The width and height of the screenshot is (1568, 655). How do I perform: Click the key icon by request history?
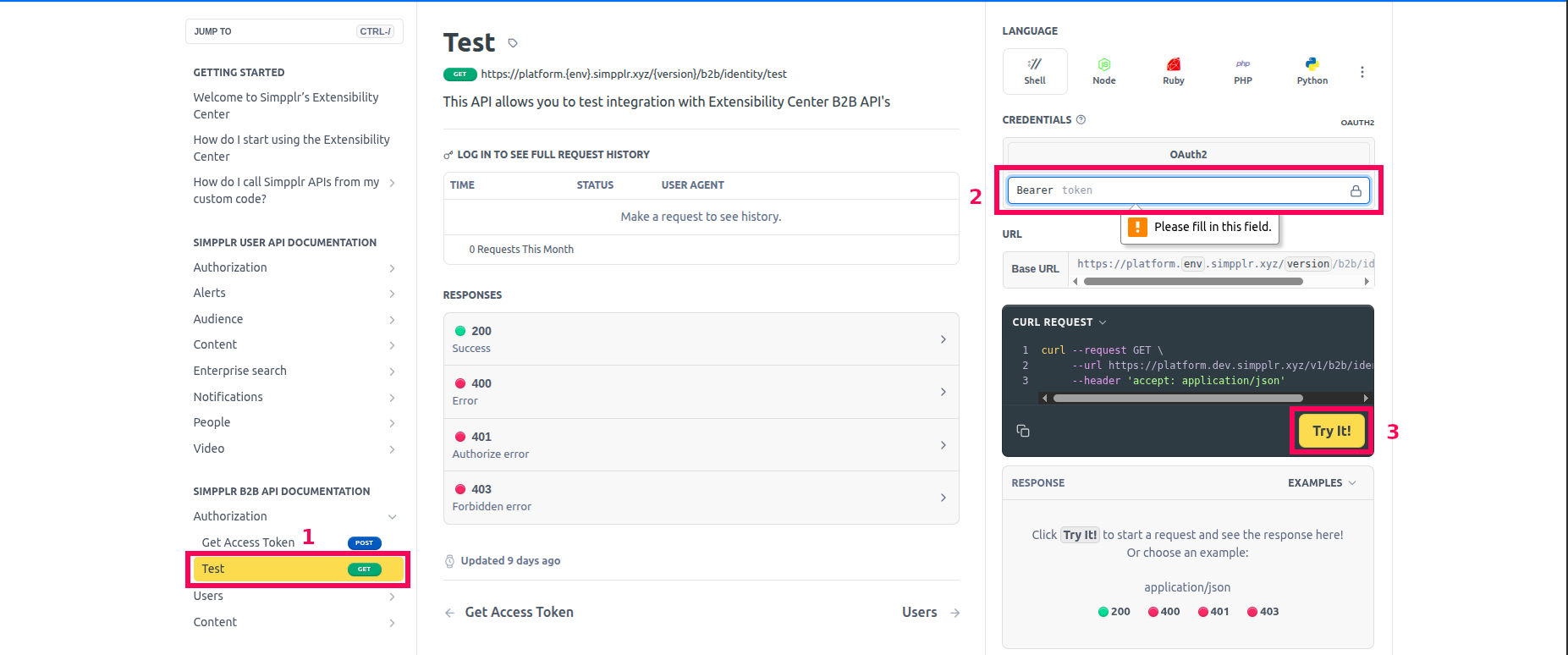pos(448,155)
